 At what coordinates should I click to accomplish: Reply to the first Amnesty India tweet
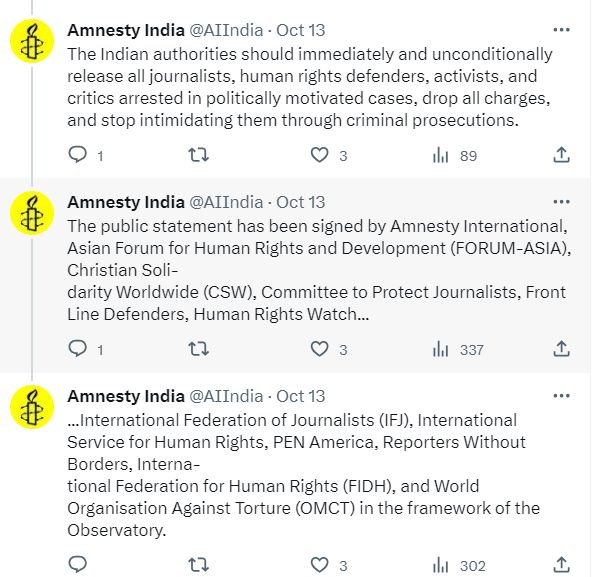tap(77, 154)
